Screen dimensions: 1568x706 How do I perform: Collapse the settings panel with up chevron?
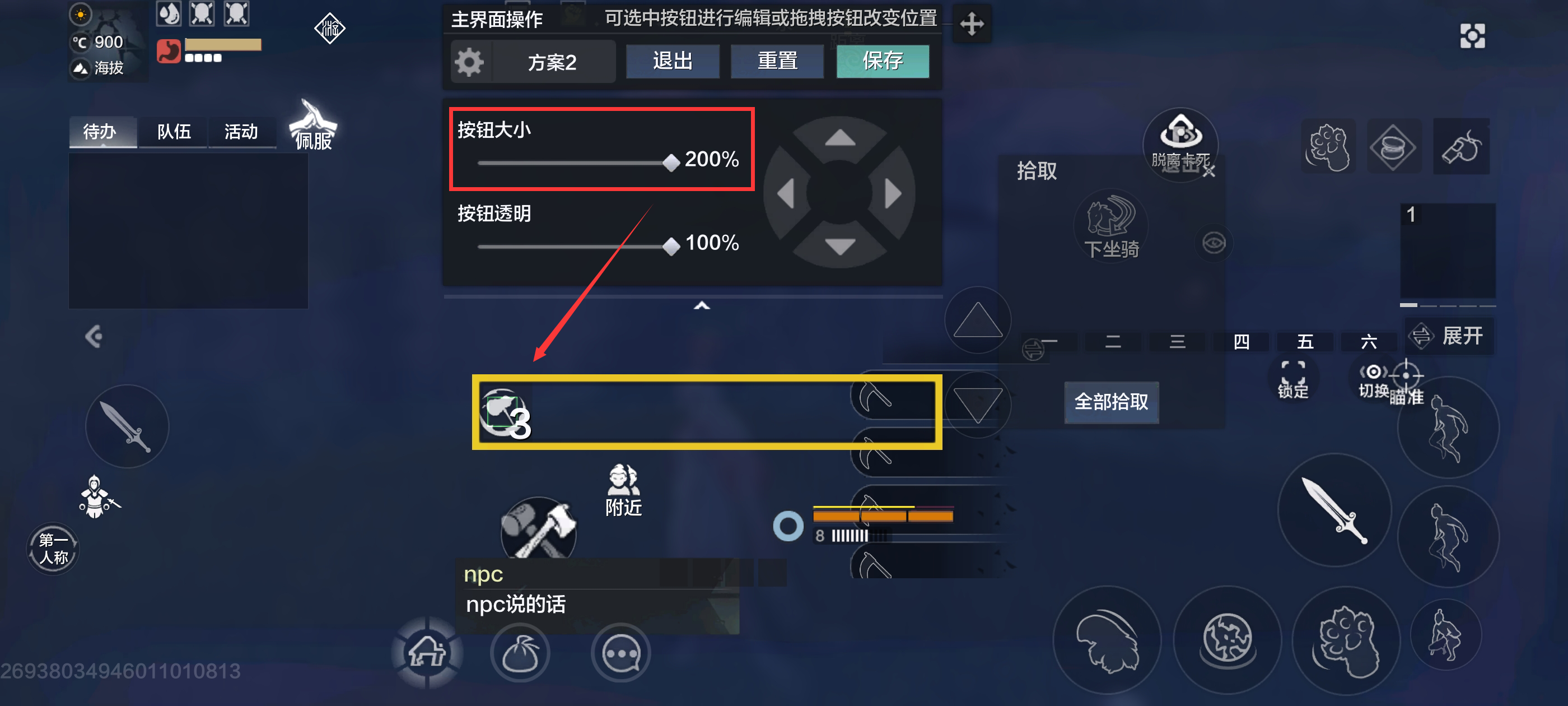click(x=702, y=306)
